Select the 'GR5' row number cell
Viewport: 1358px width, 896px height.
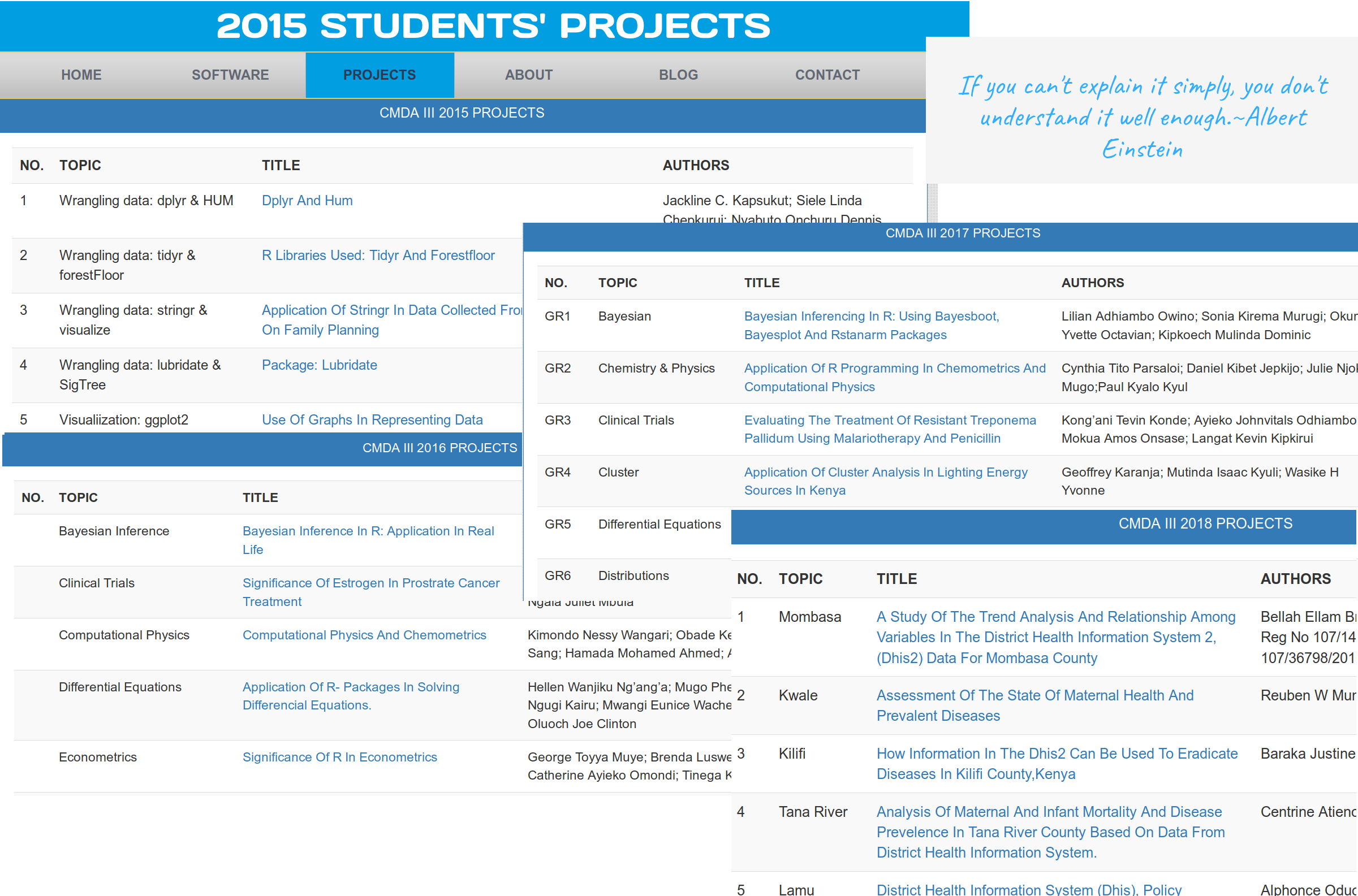coord(558,524)
